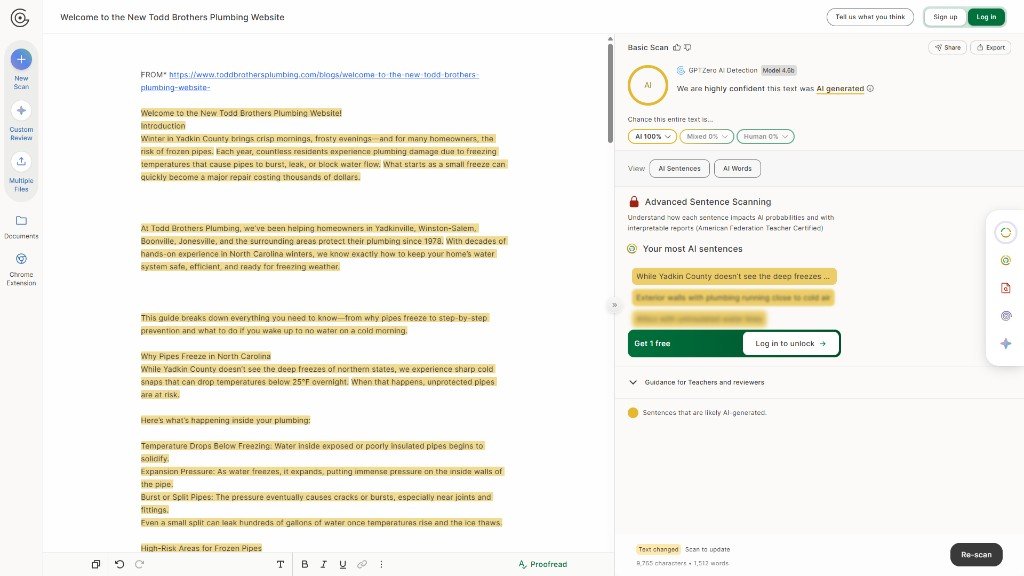This screenshot has height=576, width=1024.
Task: Expand the AI 100% dropdown
Action: point(652,136)
